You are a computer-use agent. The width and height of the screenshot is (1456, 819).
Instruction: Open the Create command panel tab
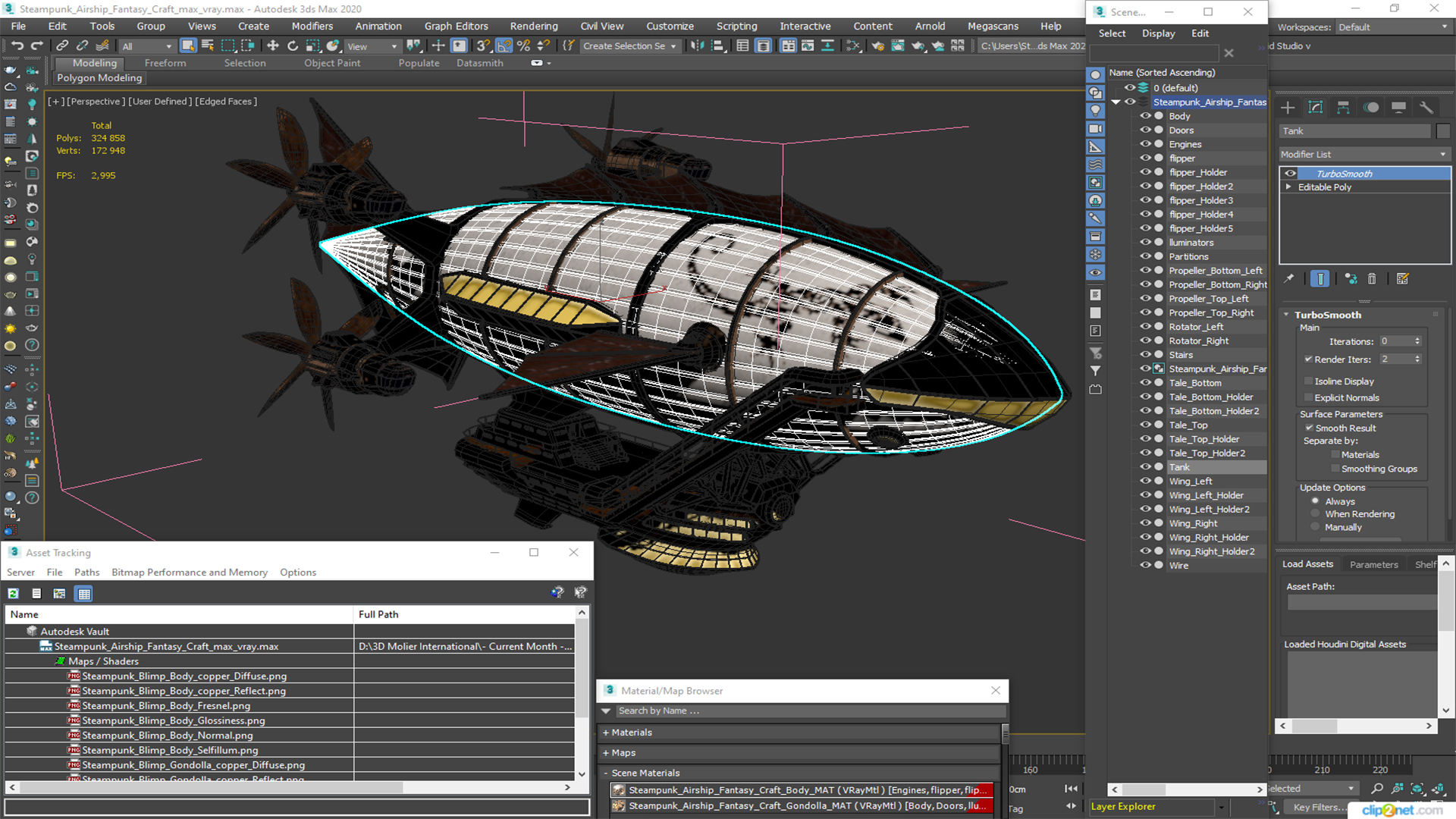1288,108
